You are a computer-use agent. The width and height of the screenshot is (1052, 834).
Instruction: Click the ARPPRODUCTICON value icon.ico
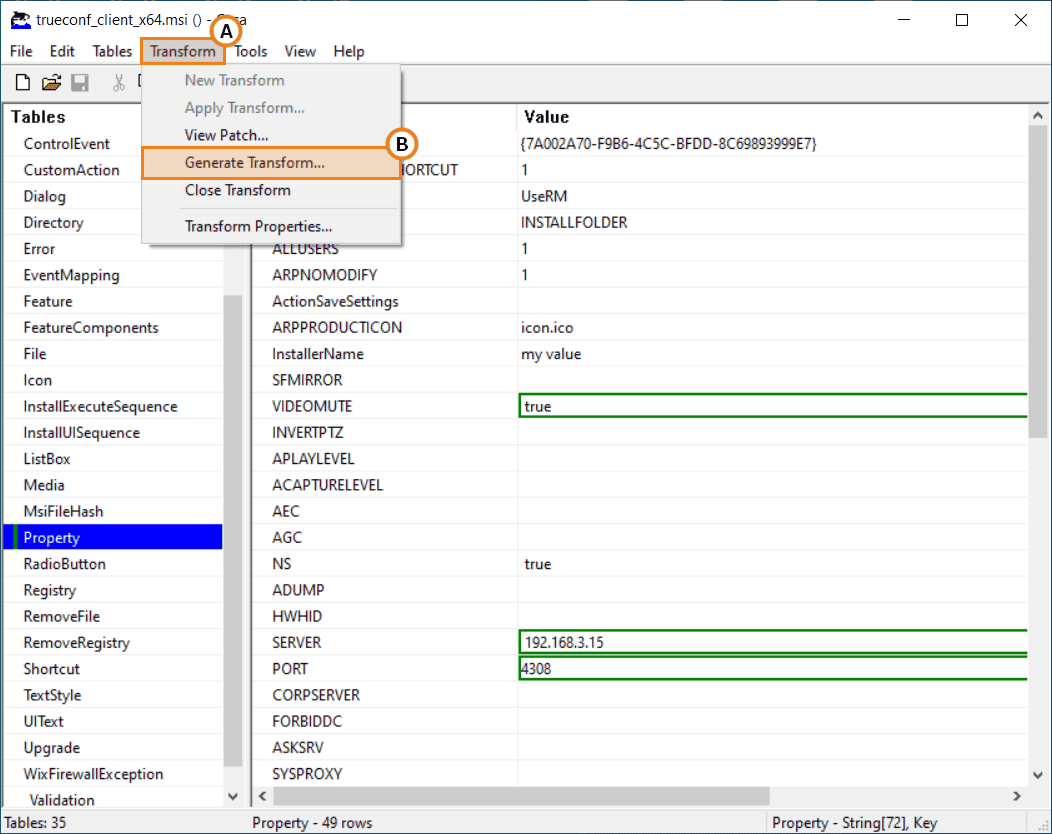point(772,327)
